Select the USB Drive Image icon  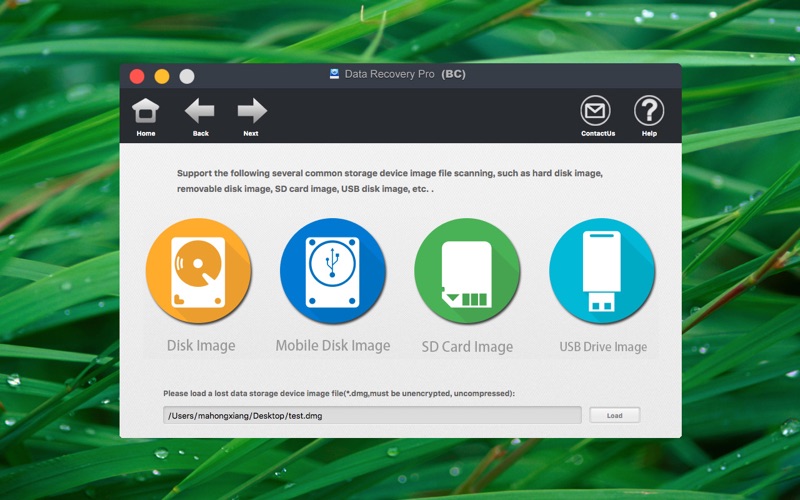602,271
